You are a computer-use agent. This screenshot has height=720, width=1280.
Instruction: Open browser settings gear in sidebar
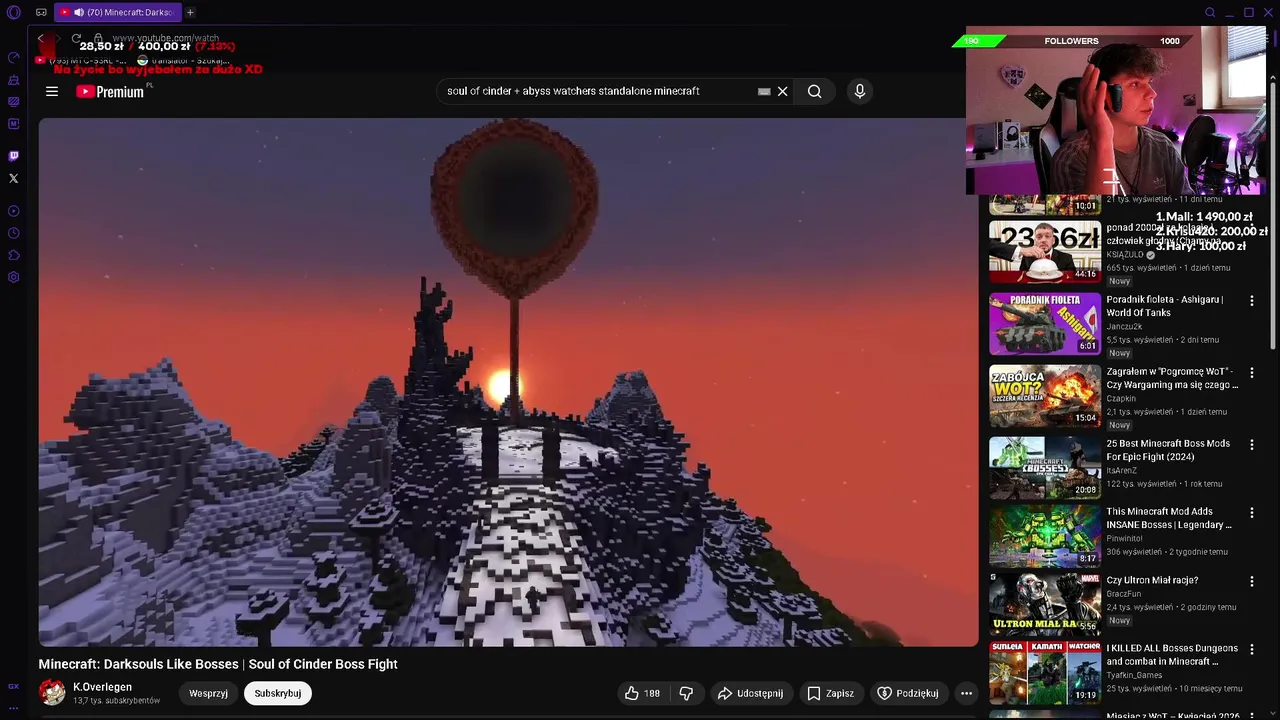pos(14,277)
